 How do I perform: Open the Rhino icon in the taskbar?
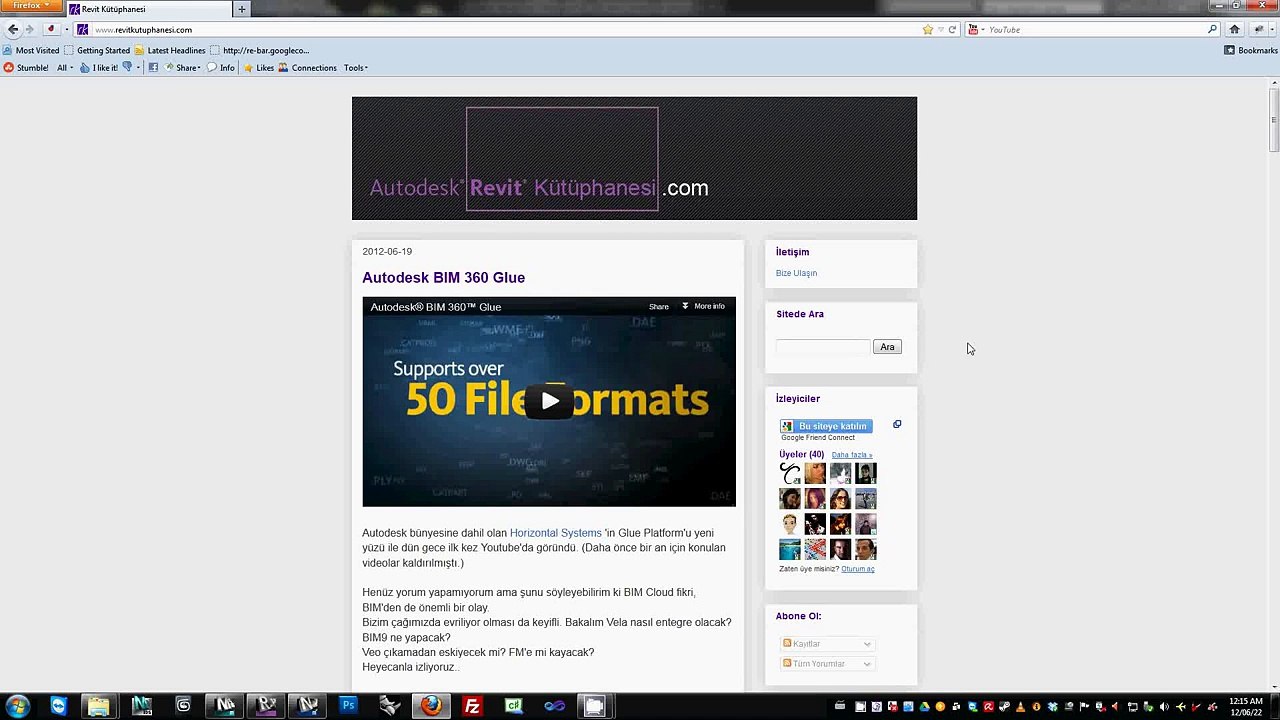pos(390,706)
